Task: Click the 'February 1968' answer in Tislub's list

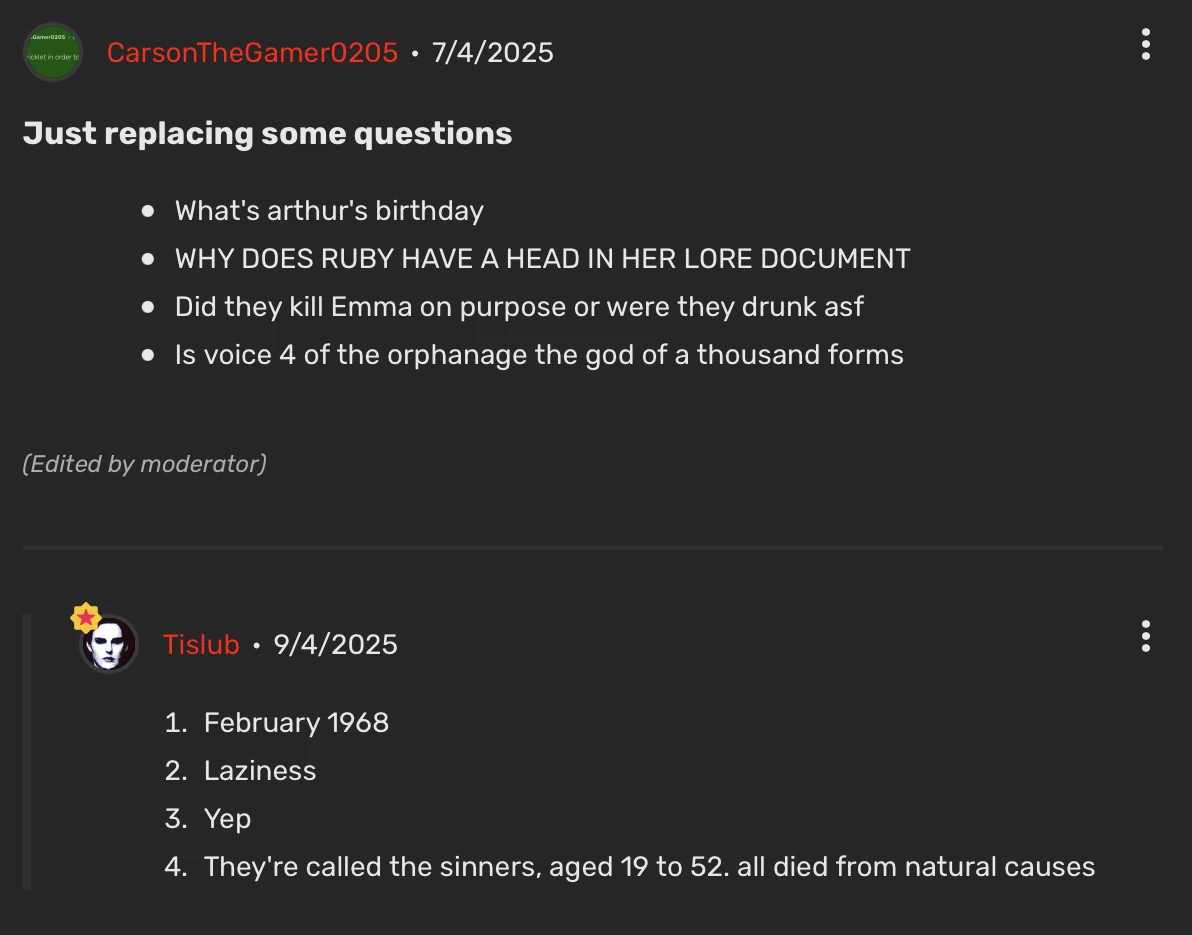Action: (296, 722)
